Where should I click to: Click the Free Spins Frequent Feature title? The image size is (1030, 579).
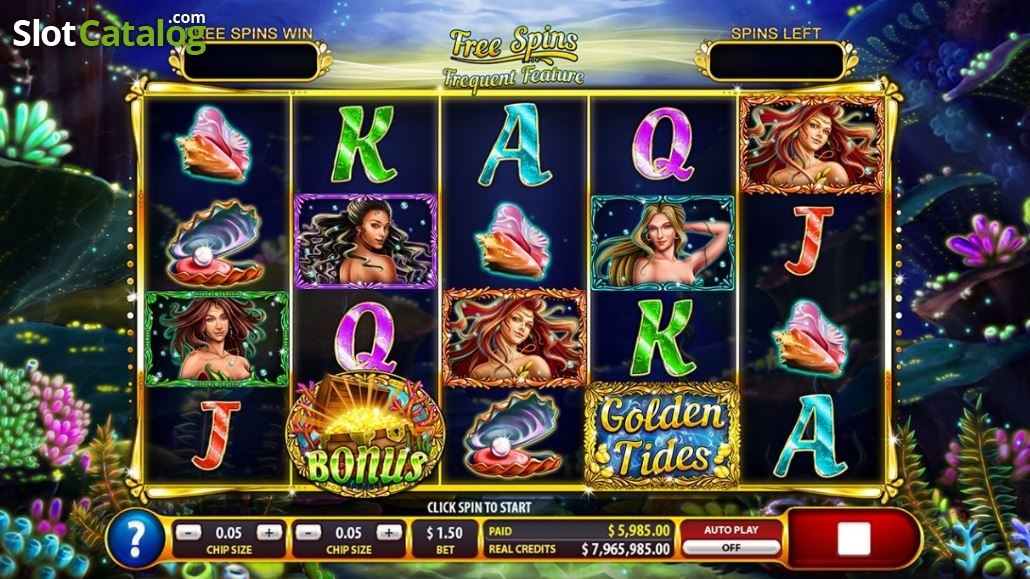[x=513, y=58]
